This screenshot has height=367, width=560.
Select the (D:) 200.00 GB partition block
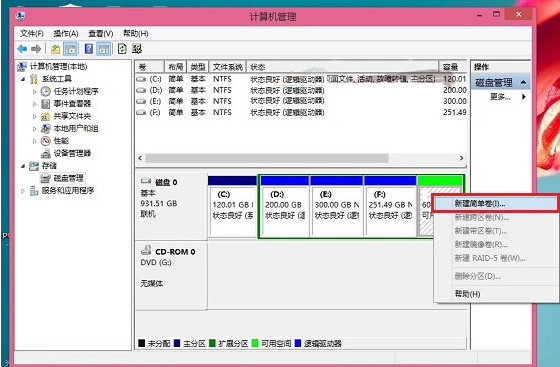coord(285,206)
